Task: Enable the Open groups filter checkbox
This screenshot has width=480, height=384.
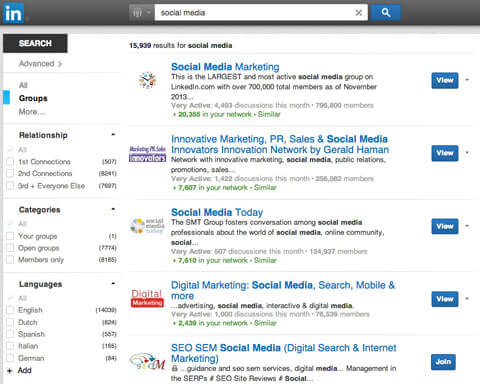Action: [10, 248]
